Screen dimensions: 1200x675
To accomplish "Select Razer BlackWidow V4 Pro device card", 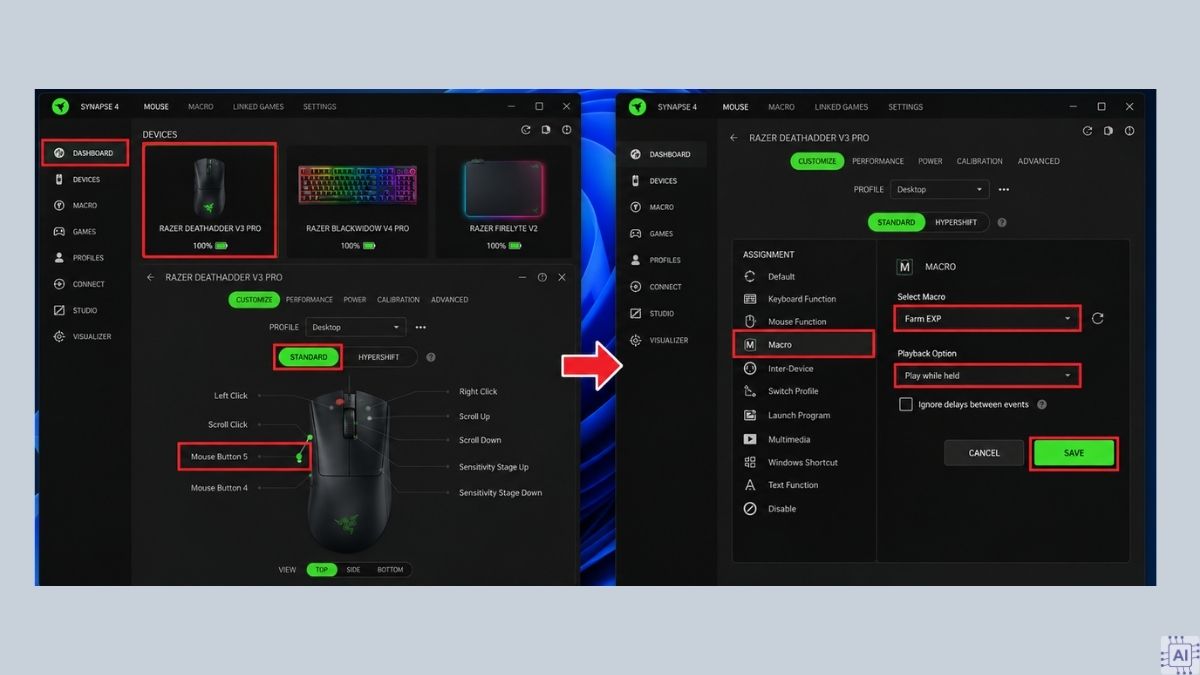I will tap(357, 200).
